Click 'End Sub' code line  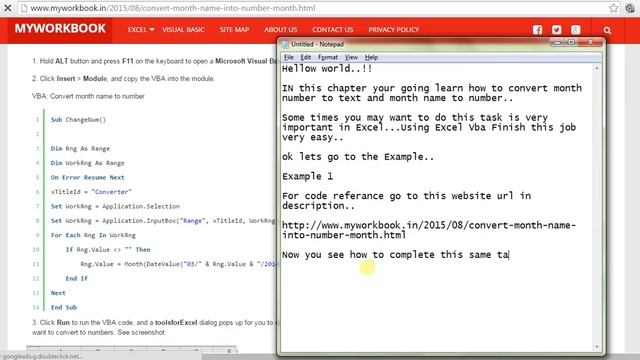64,307
